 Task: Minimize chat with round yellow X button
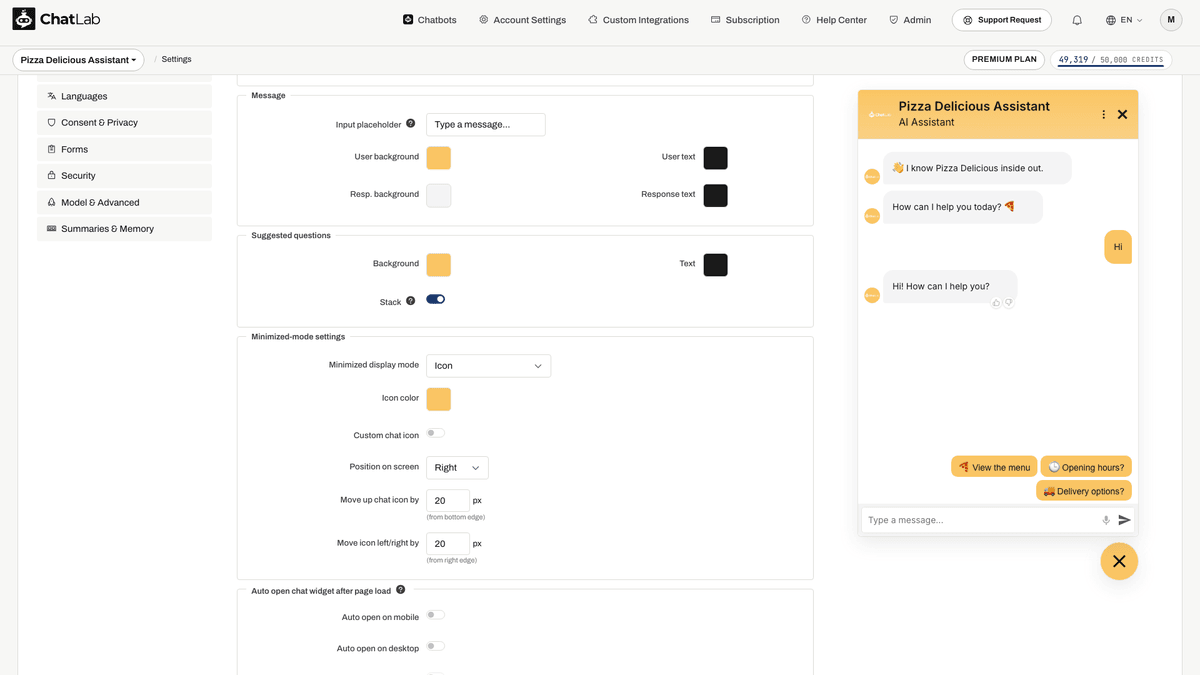1119,561
